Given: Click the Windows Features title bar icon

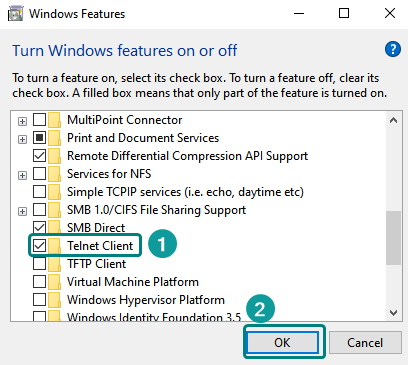Looking at the screenshot, I should (x=15, y=14).
